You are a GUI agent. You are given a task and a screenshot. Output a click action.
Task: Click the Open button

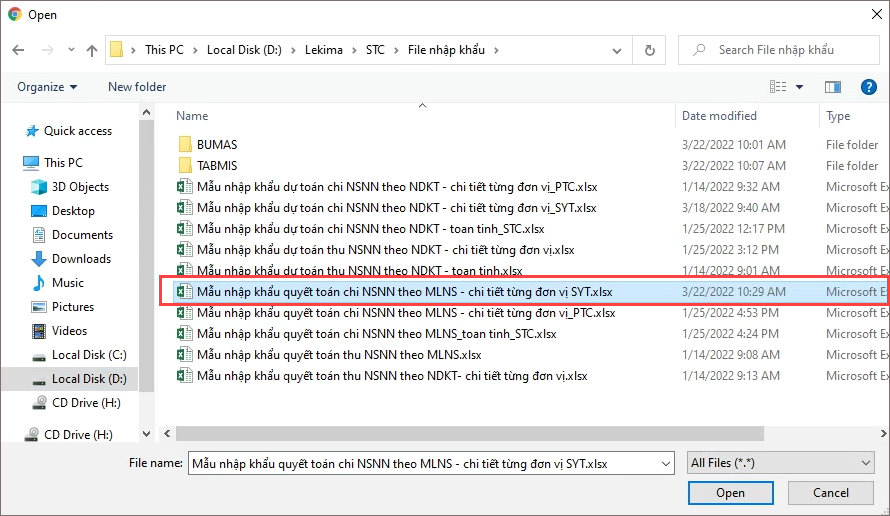click(x=731, y=493)
